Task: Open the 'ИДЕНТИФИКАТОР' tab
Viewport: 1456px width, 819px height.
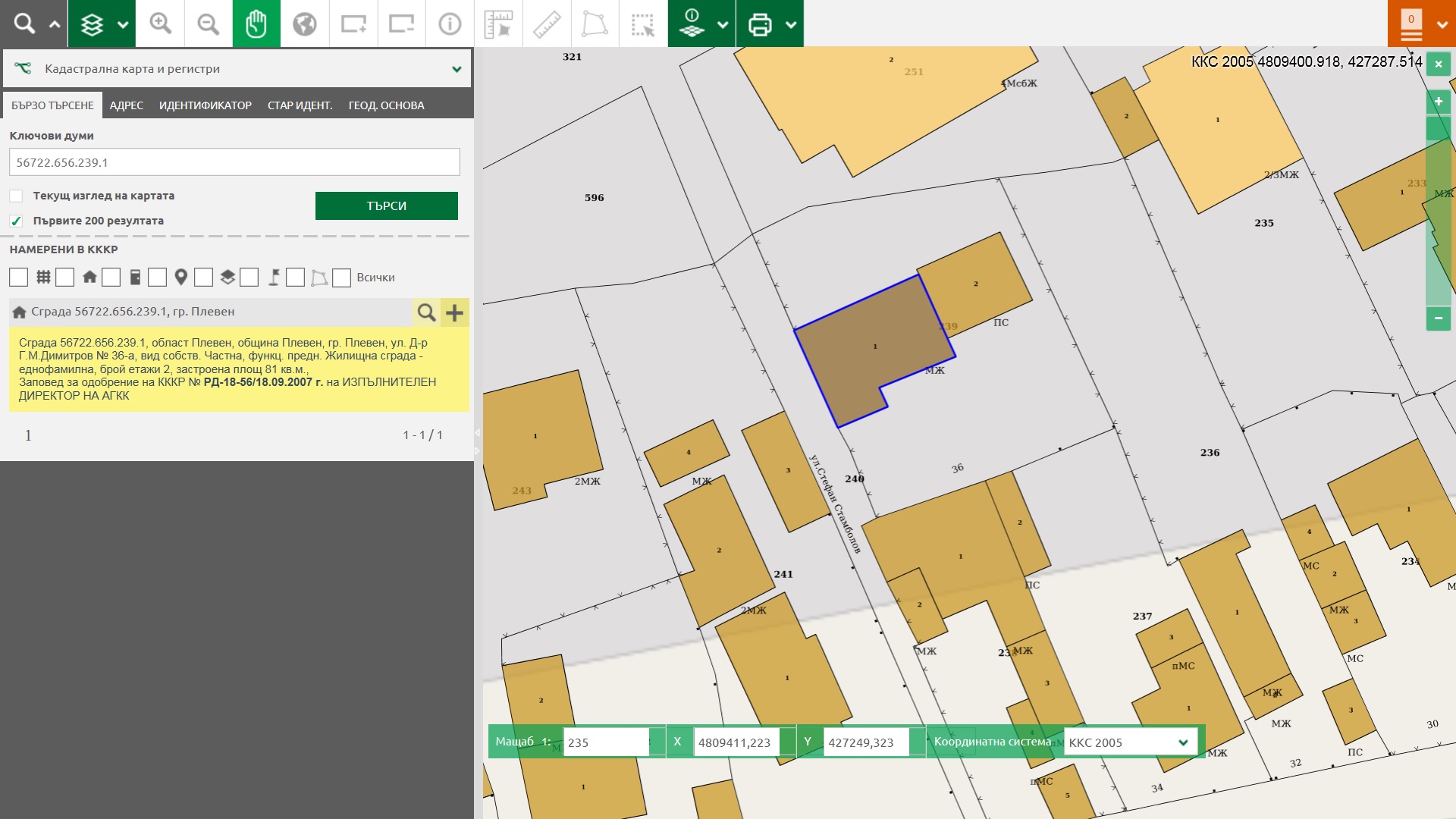Action: point(205,105)
